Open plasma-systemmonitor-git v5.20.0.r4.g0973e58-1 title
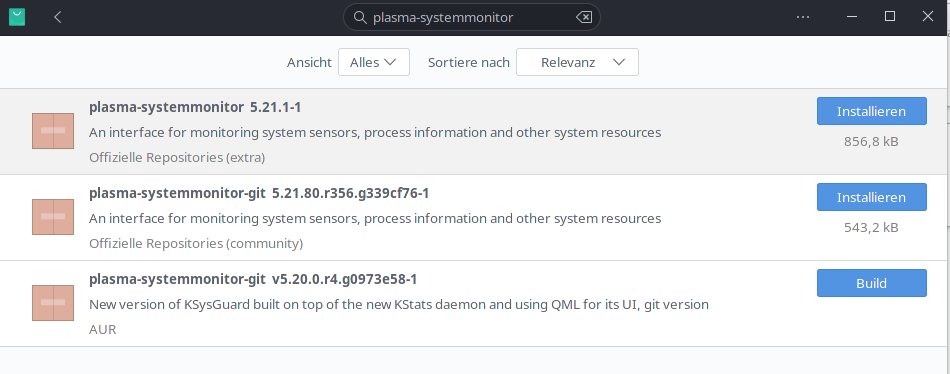950x374 pixels. point(253,279)
